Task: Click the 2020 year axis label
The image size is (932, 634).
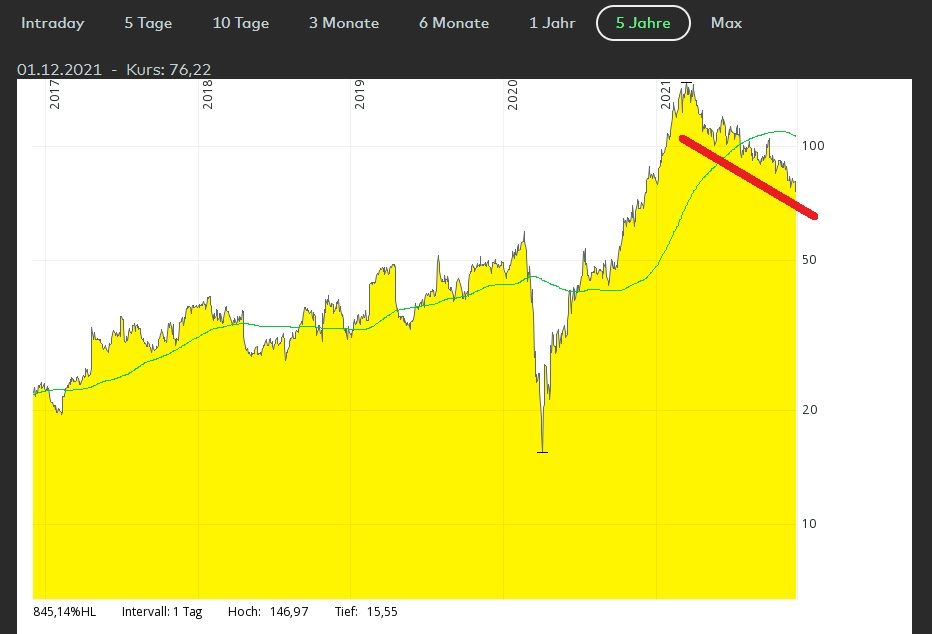Action: [512, 95]
